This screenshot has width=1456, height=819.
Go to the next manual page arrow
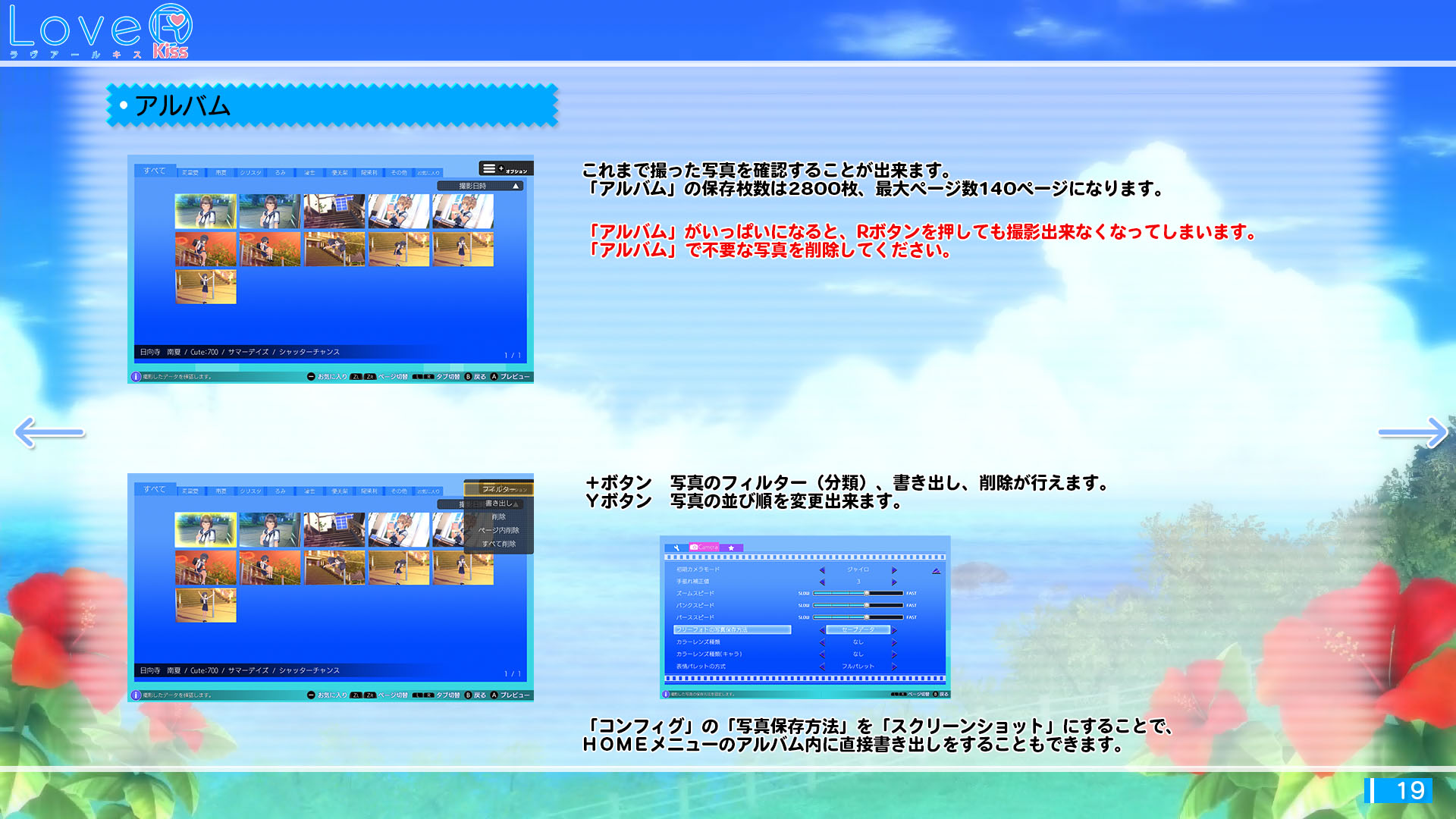click(x=1413, y=432)
